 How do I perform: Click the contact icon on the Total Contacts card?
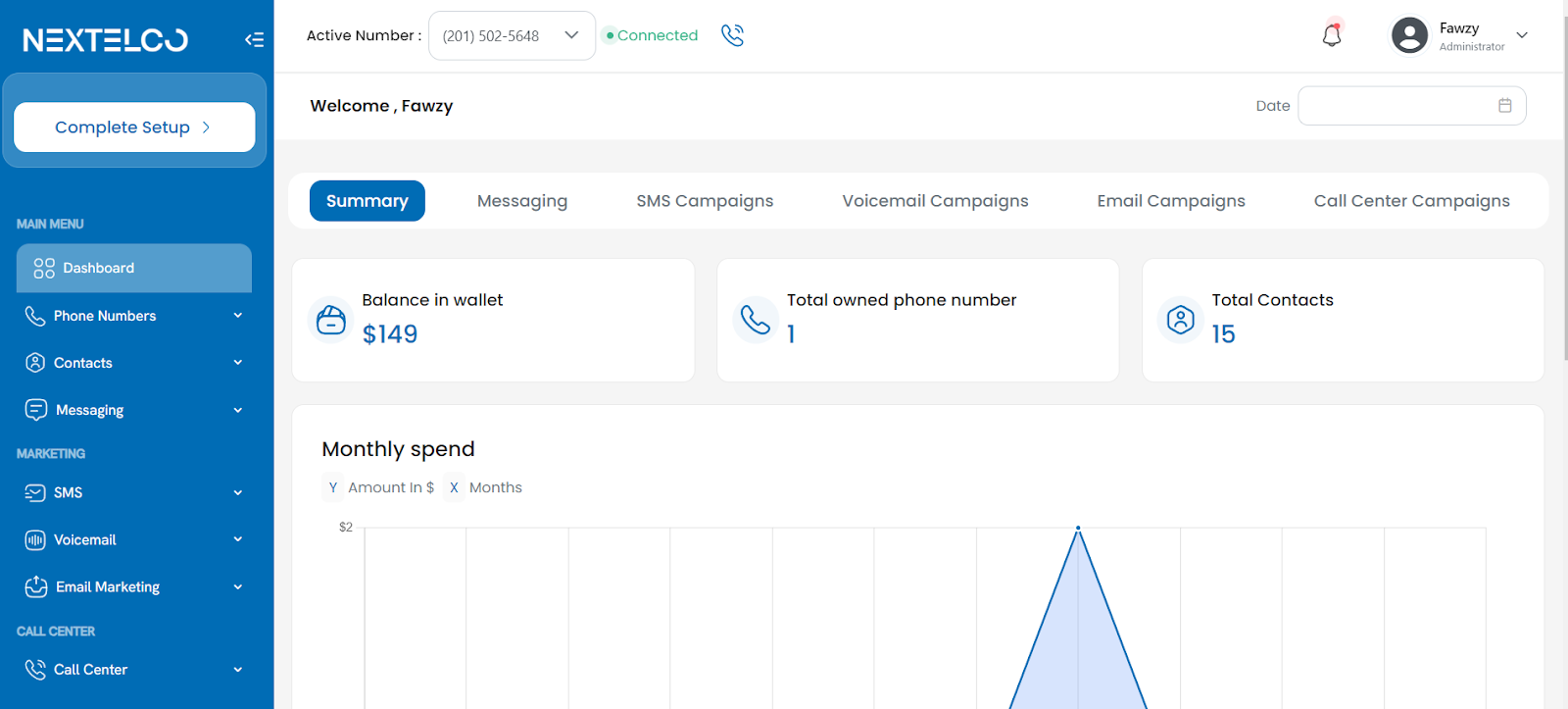[x=1181, y=320]
